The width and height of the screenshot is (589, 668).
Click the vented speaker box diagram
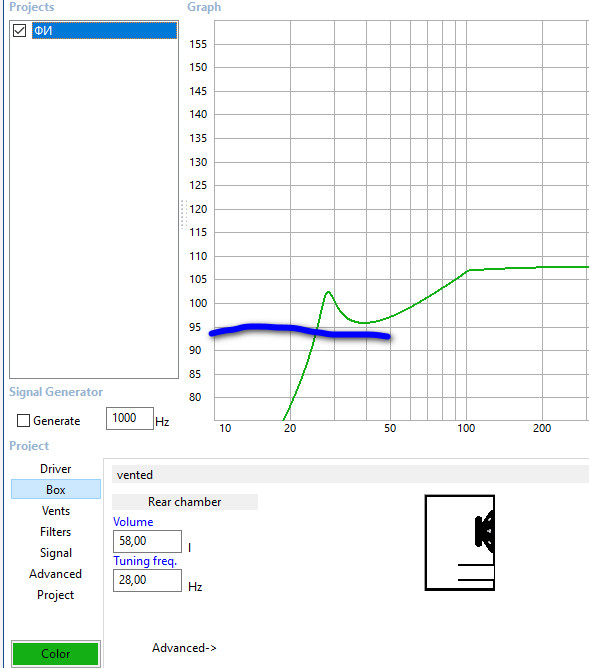click(x=460, y=542)
